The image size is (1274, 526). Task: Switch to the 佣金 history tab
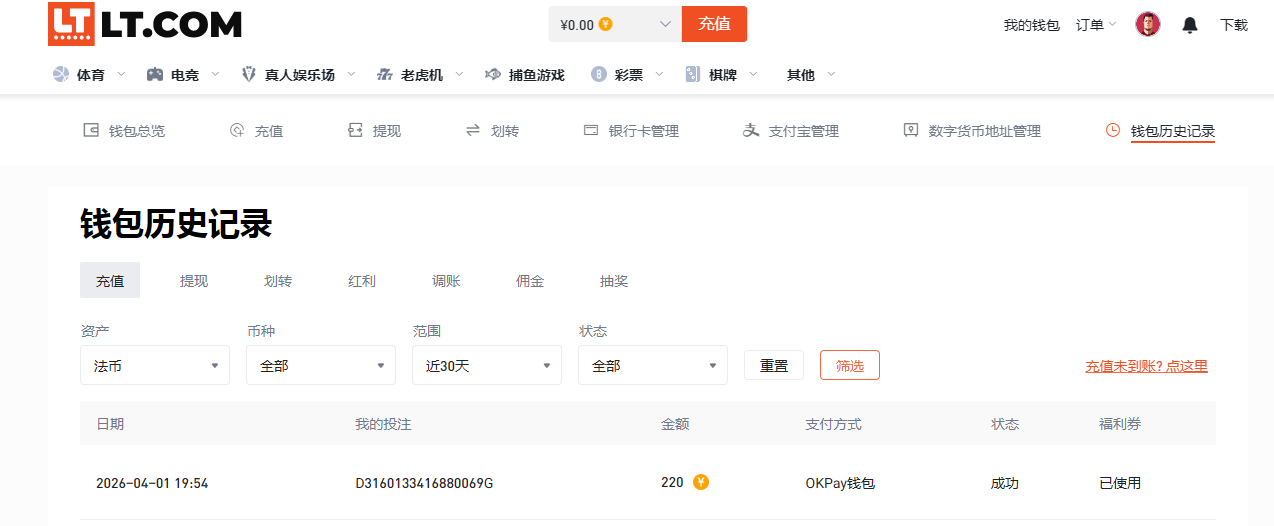[x=530, y=281]
